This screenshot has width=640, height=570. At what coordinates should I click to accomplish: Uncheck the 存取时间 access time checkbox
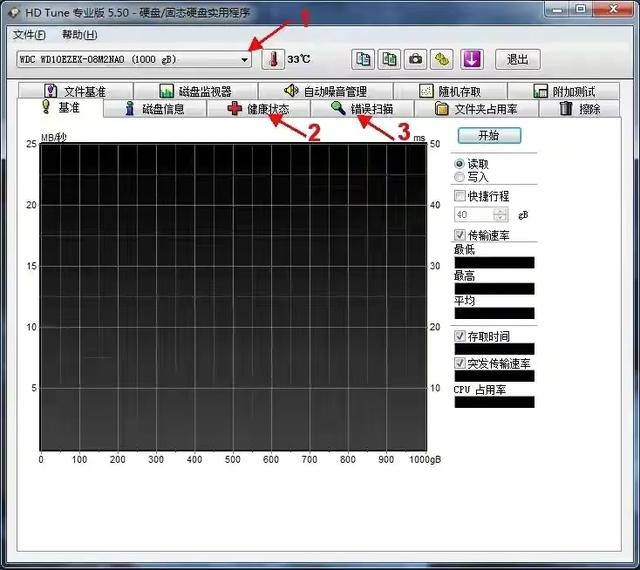point(460,336)
